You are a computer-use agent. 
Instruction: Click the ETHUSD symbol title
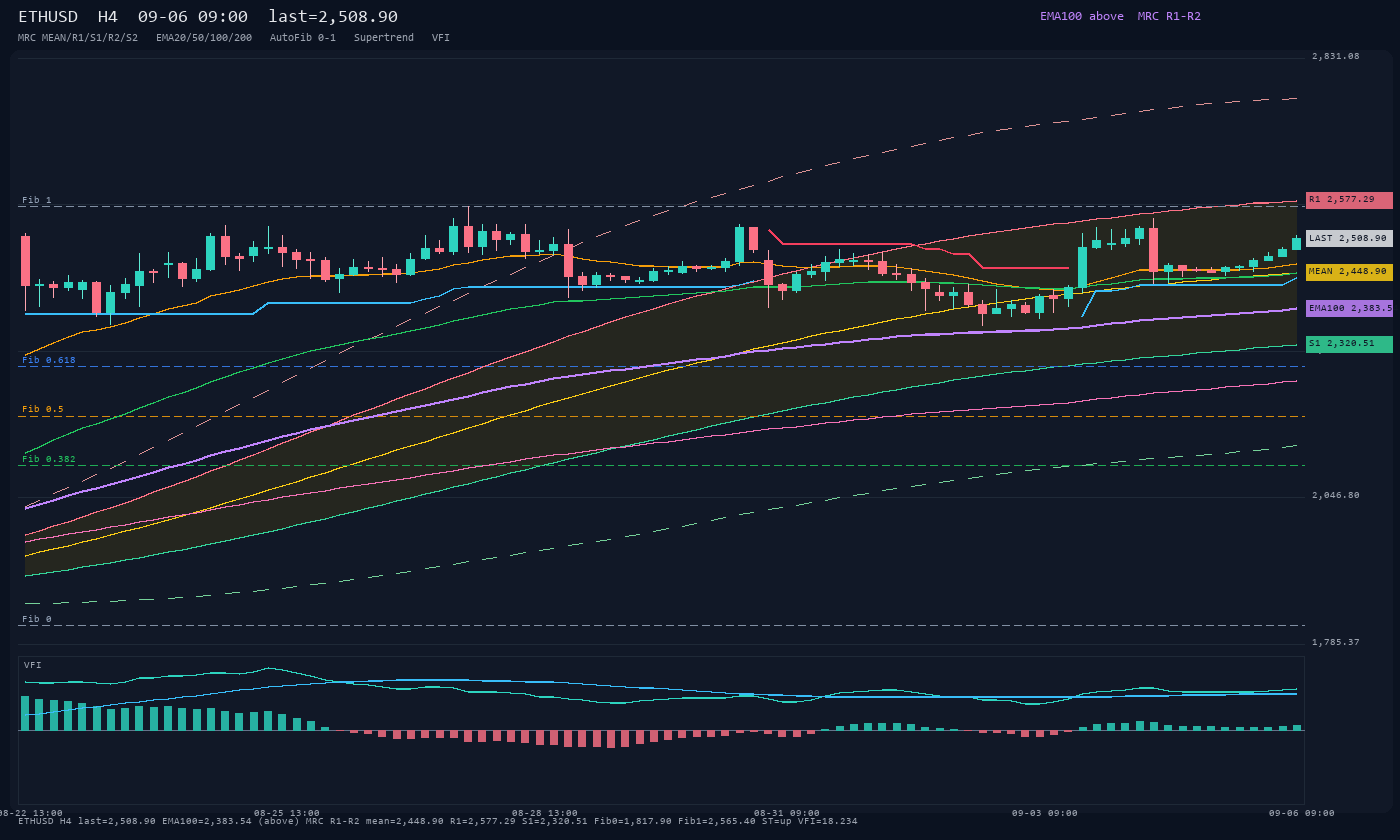click(x=51, y=17)
